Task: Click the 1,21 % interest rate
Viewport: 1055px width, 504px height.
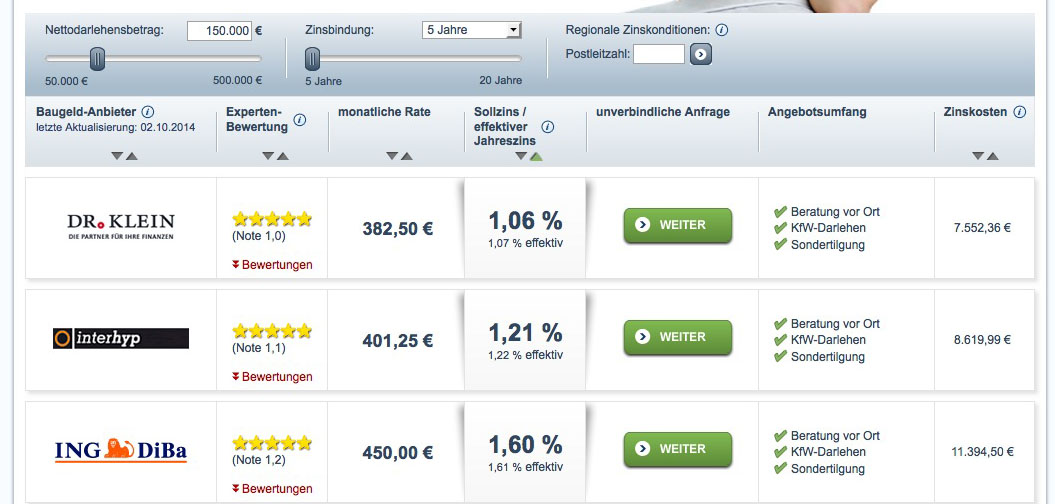Action: click(x=525, y=332)
